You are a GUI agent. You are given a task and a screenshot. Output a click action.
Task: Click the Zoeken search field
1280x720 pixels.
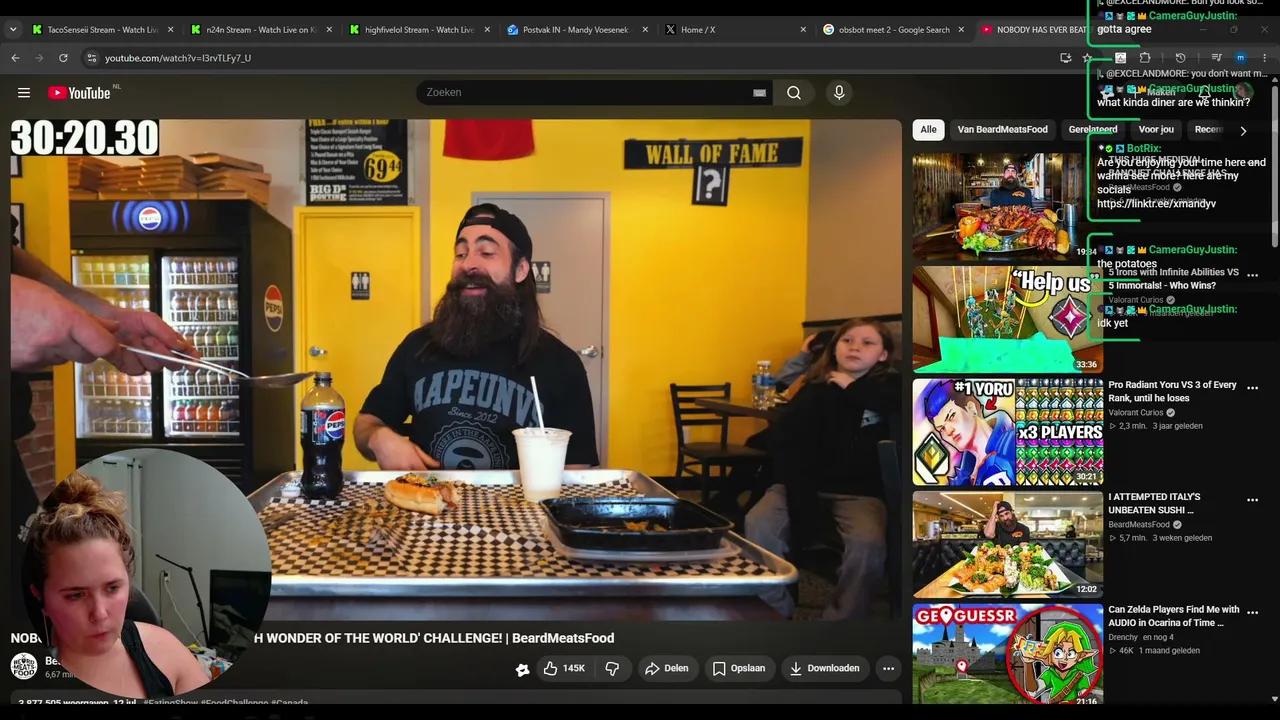tap(595, 93)
